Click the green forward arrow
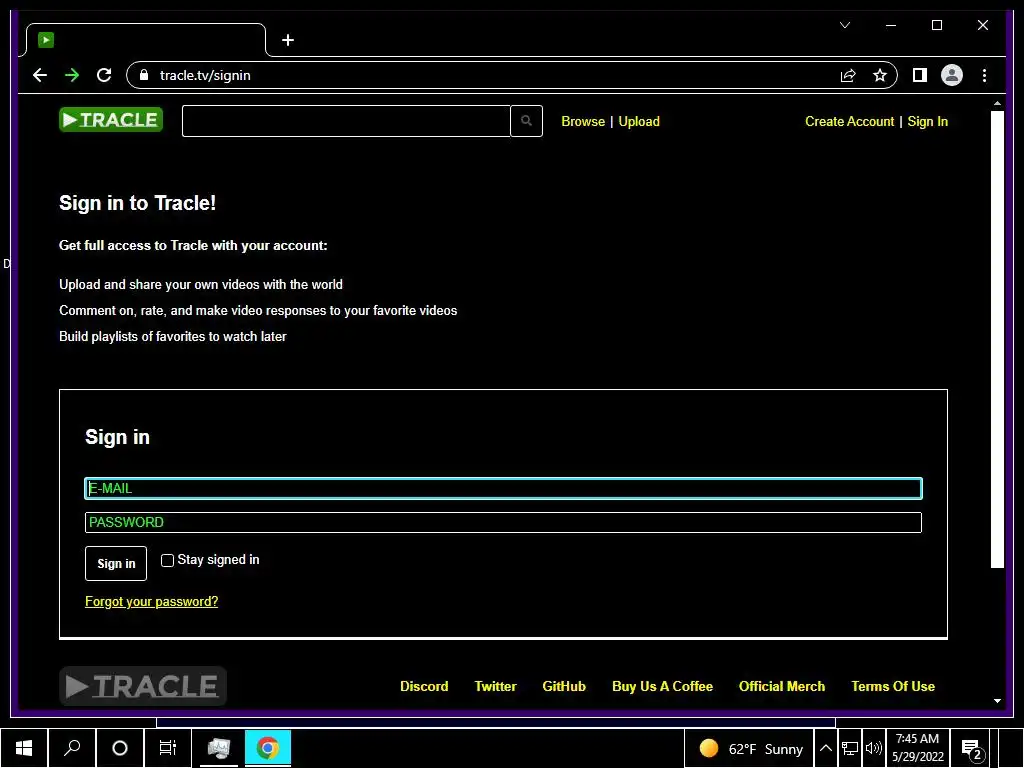 (72, 75)
